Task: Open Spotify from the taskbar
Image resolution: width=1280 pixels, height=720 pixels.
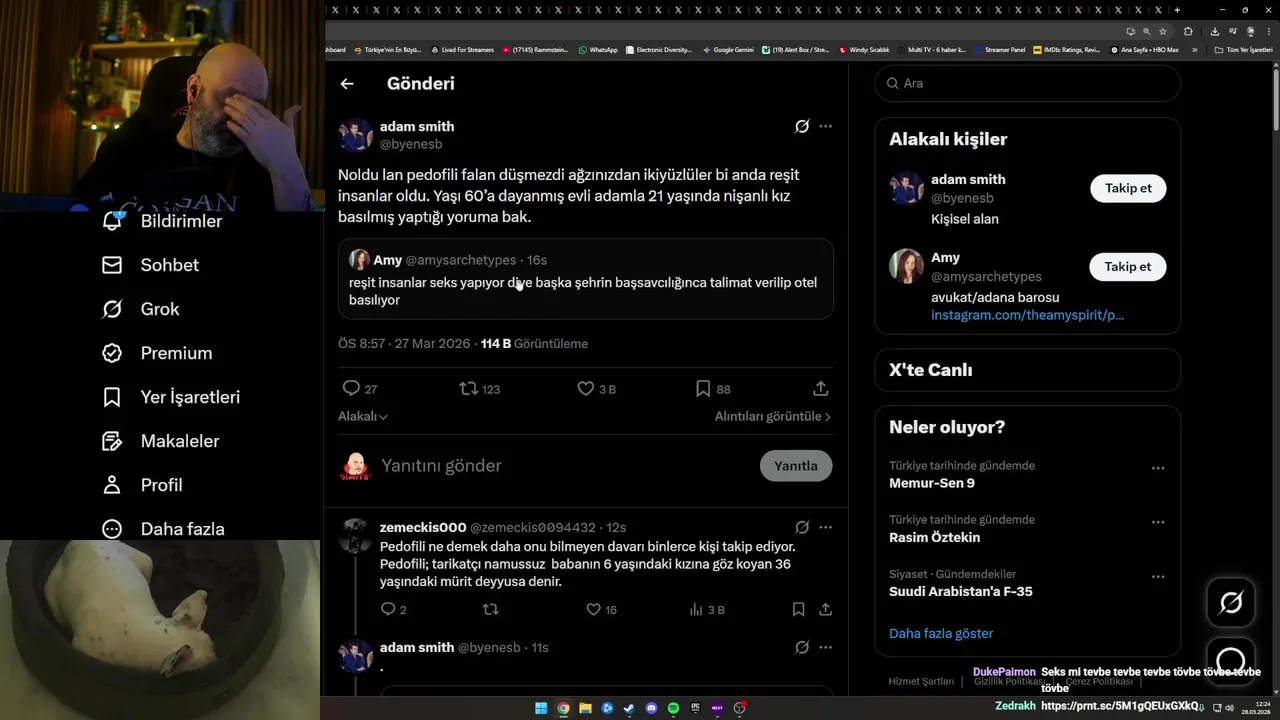Action: [x=673, y=708]
